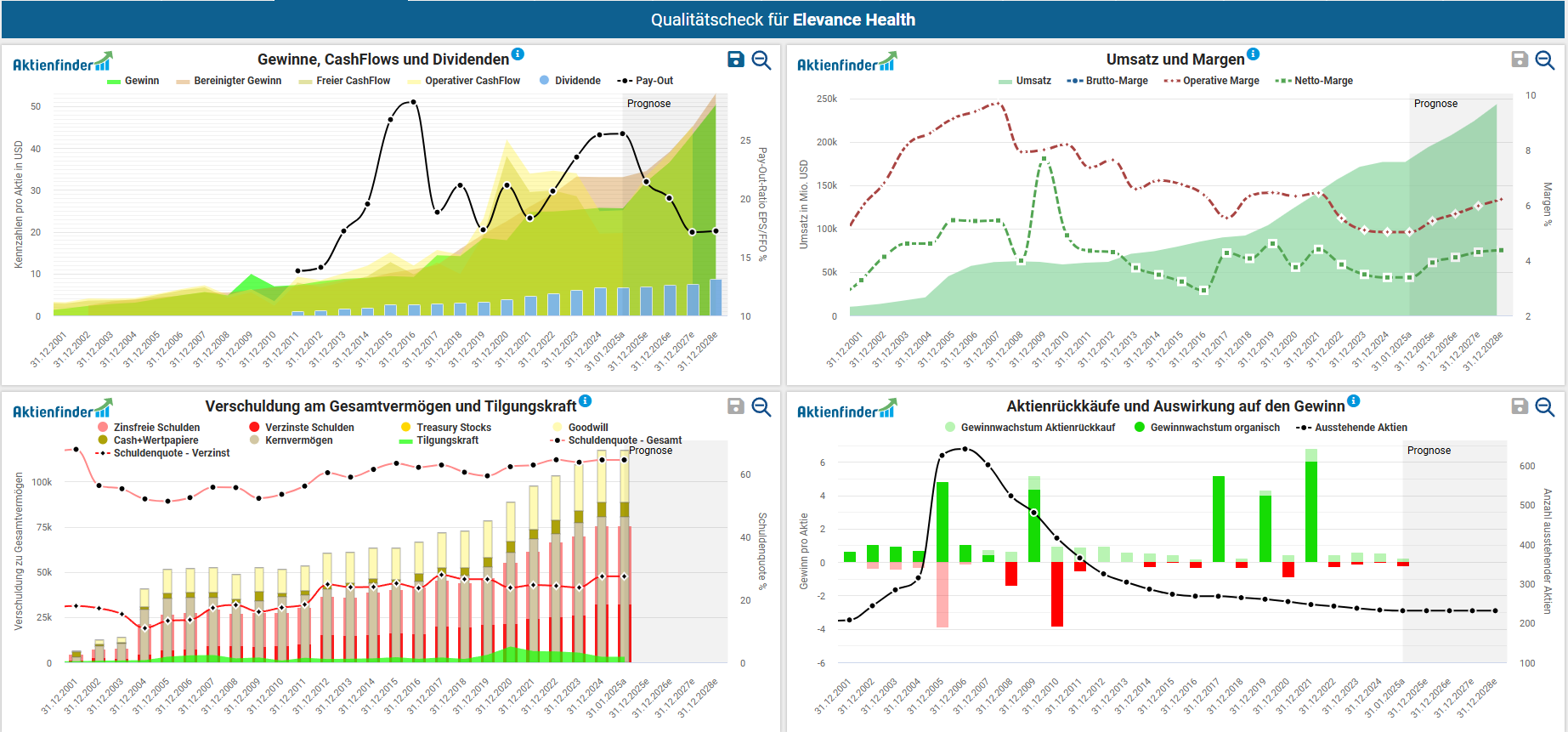This screenshot has width=1568, height=732.
Task: Zoom into the Verschuldung chart
Action: click(761, 406)
